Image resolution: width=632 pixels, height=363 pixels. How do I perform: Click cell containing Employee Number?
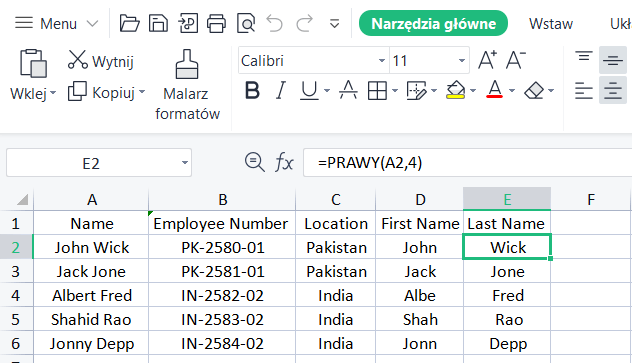click(222, 223)
